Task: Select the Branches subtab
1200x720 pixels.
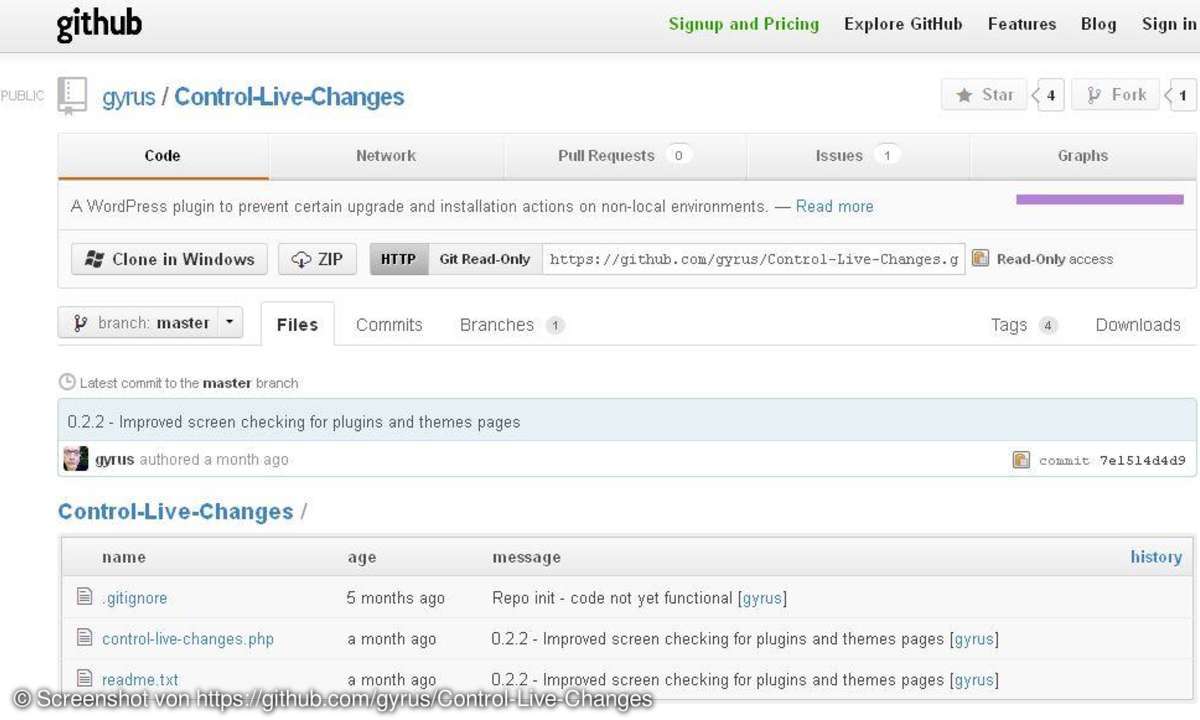Action: click(512, 325)
